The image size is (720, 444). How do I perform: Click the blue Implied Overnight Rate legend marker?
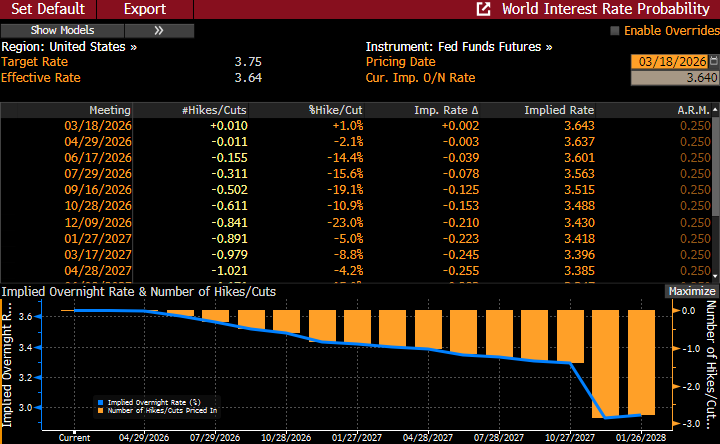coord(99,401)
